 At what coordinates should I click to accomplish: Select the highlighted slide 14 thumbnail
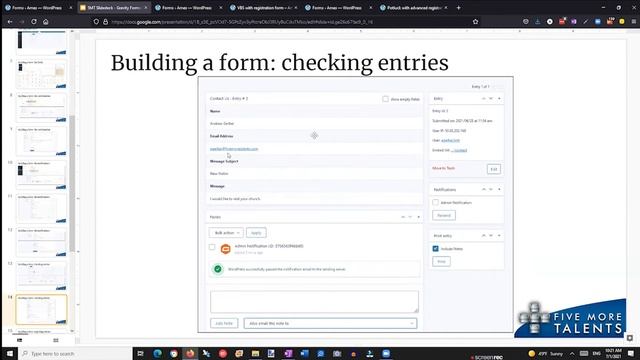tap(42, 310)
